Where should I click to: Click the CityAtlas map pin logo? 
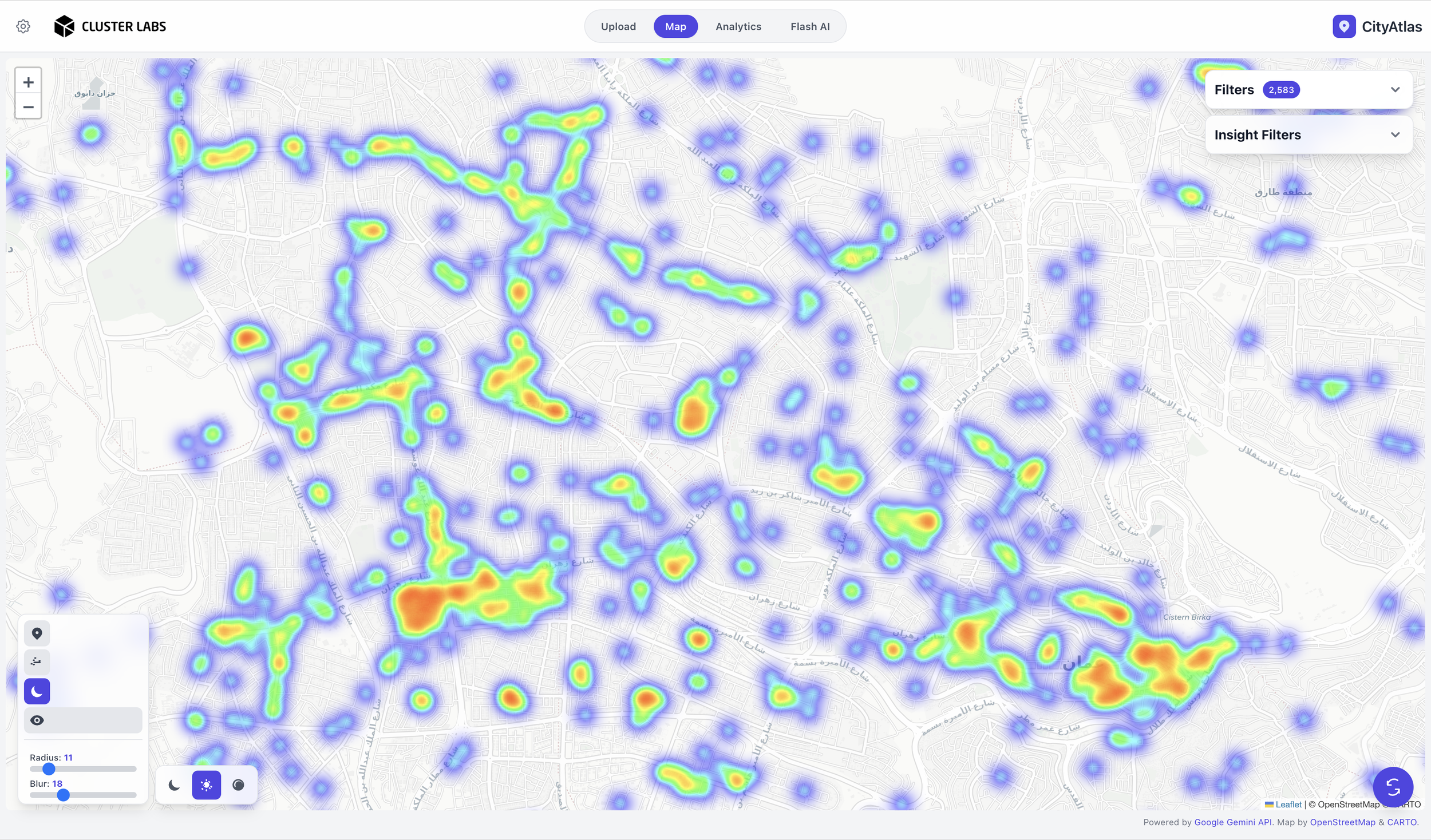1343,26
